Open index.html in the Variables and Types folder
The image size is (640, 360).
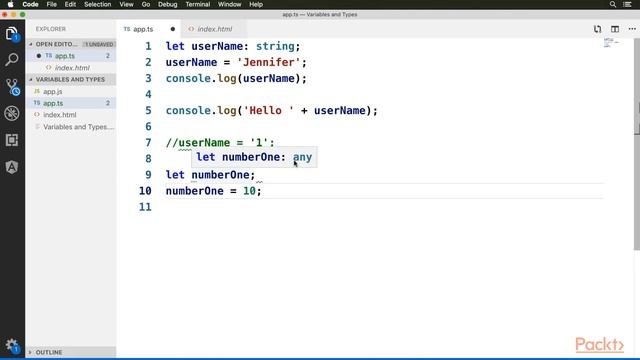pyautogui.click(x=71, y=115)
